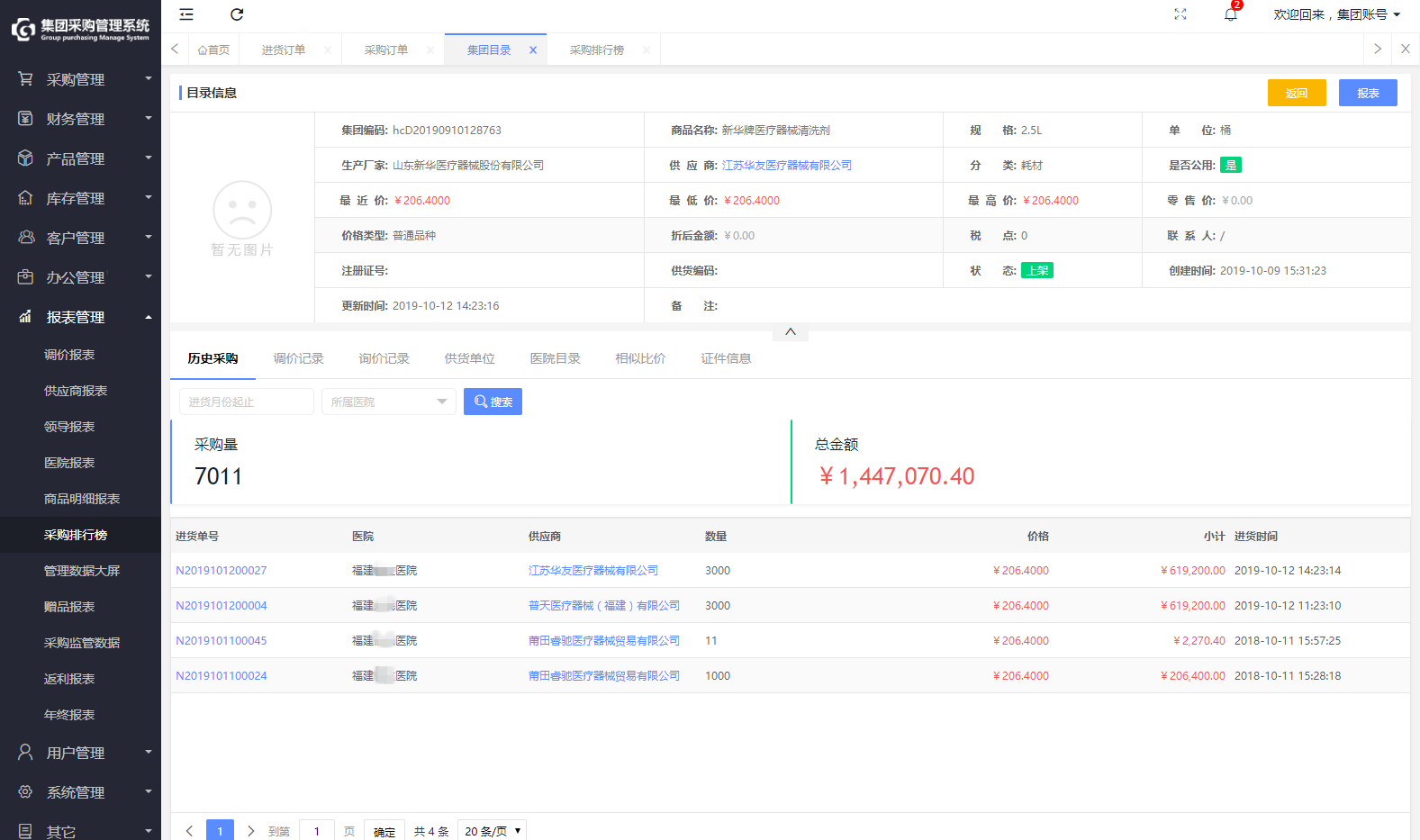Switch to the 采购订单 tab
Screen dimensions: 1420x840
pyautogui.click(x=386, y=50)
